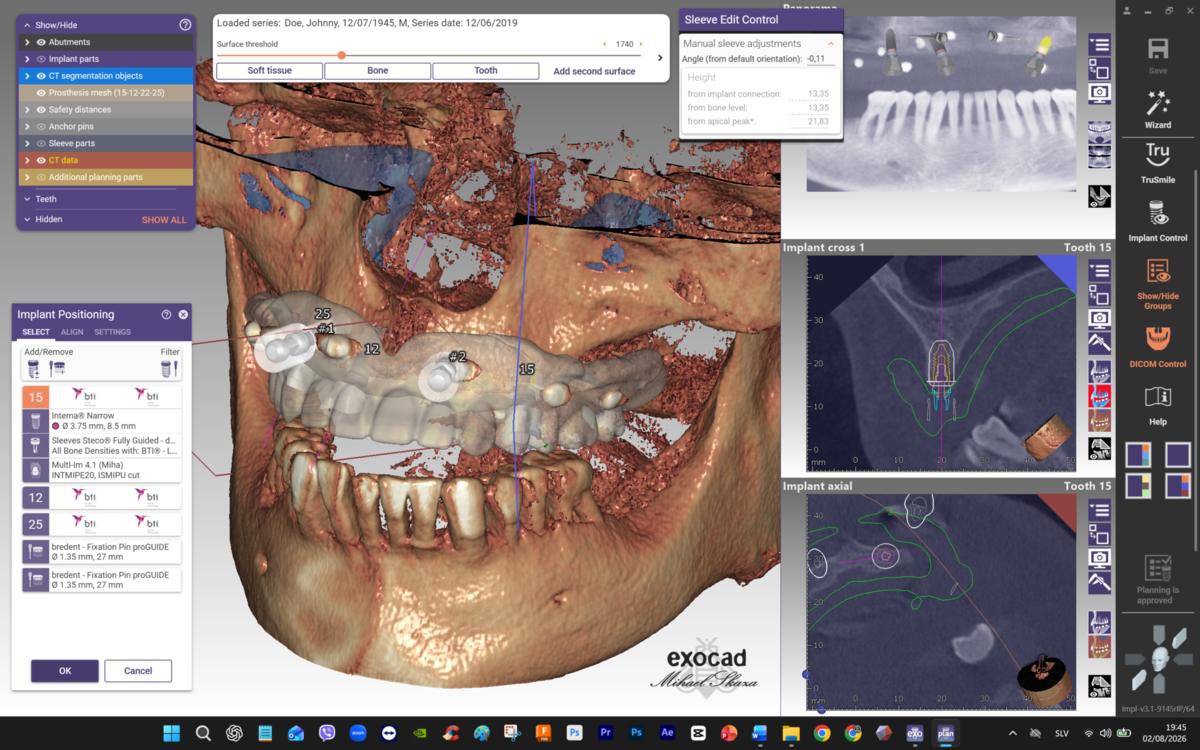Screen dimensions: 1200x750
Task: Toggle visibility of CT segmentation objects
Action: pyautogui.click(x=42, y=76)
